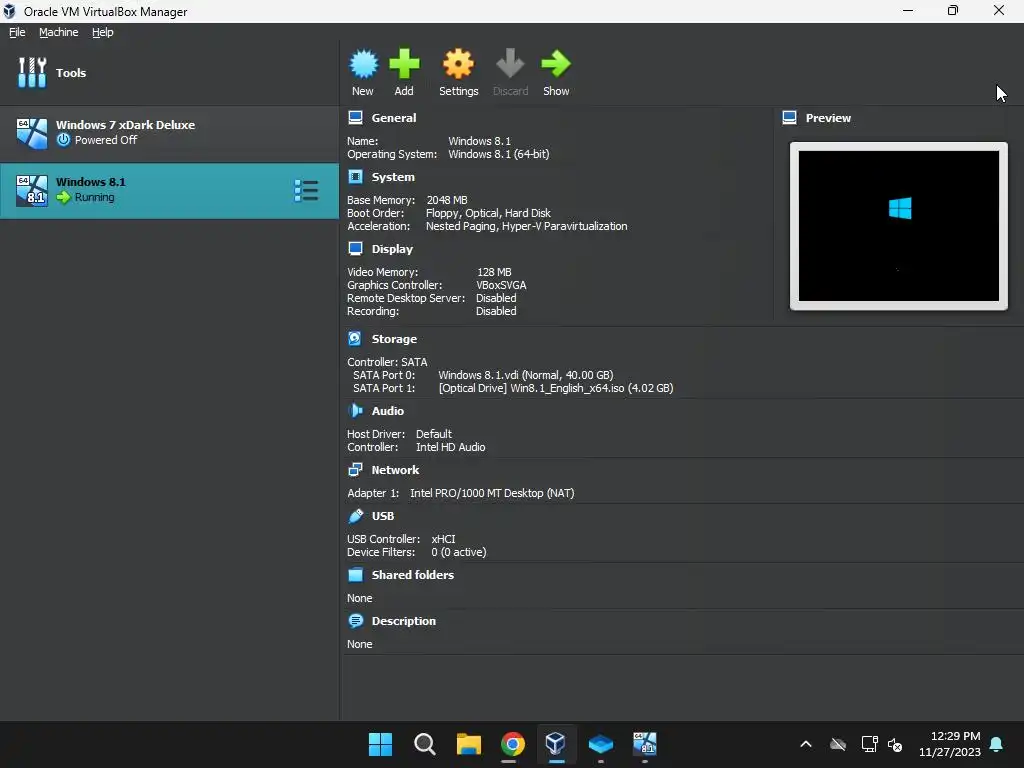Click the Network adapter icon

[355, 470]
